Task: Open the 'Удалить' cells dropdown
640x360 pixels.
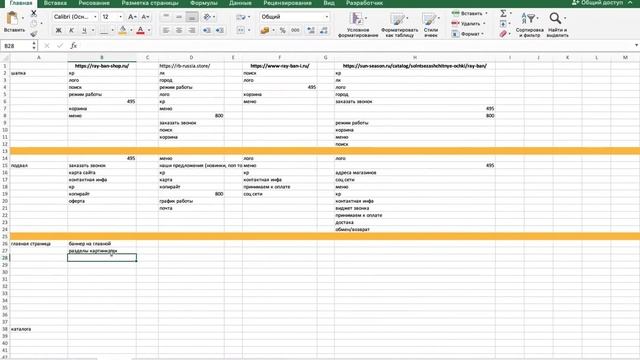Action: [x=469, y=24]
